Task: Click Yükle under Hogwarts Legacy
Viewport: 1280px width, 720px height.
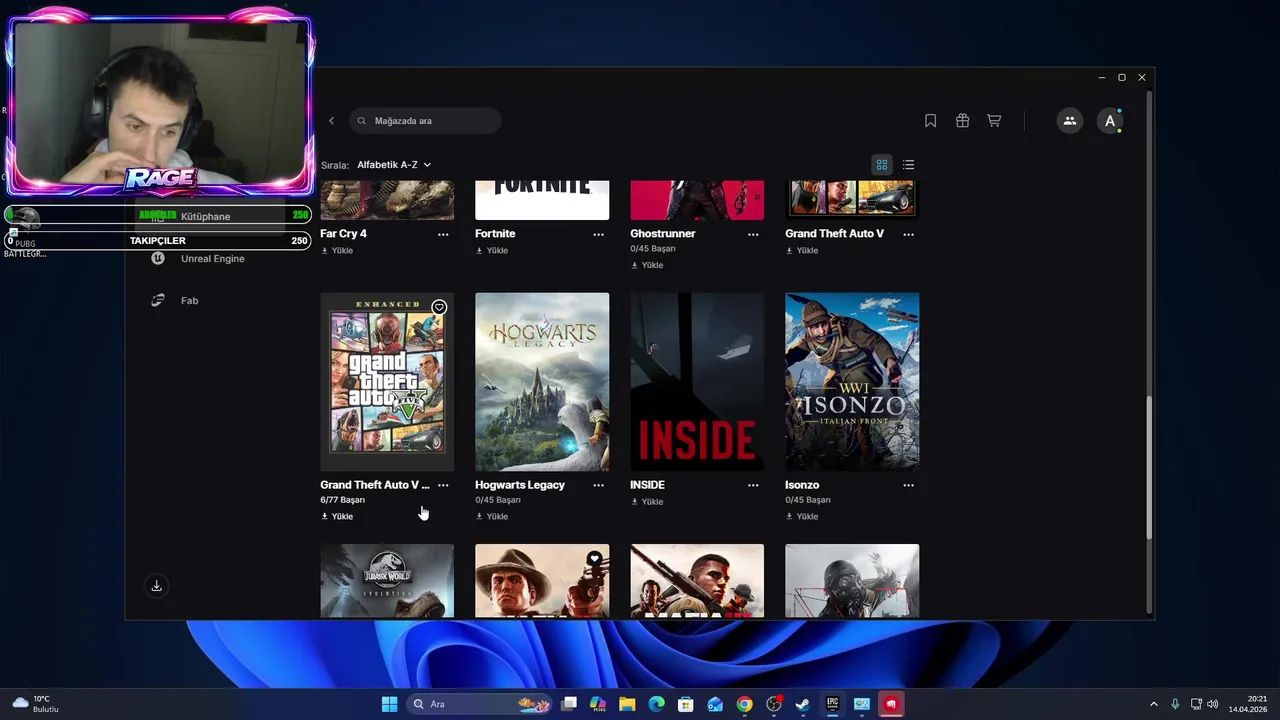Action: tap(492, 517)
